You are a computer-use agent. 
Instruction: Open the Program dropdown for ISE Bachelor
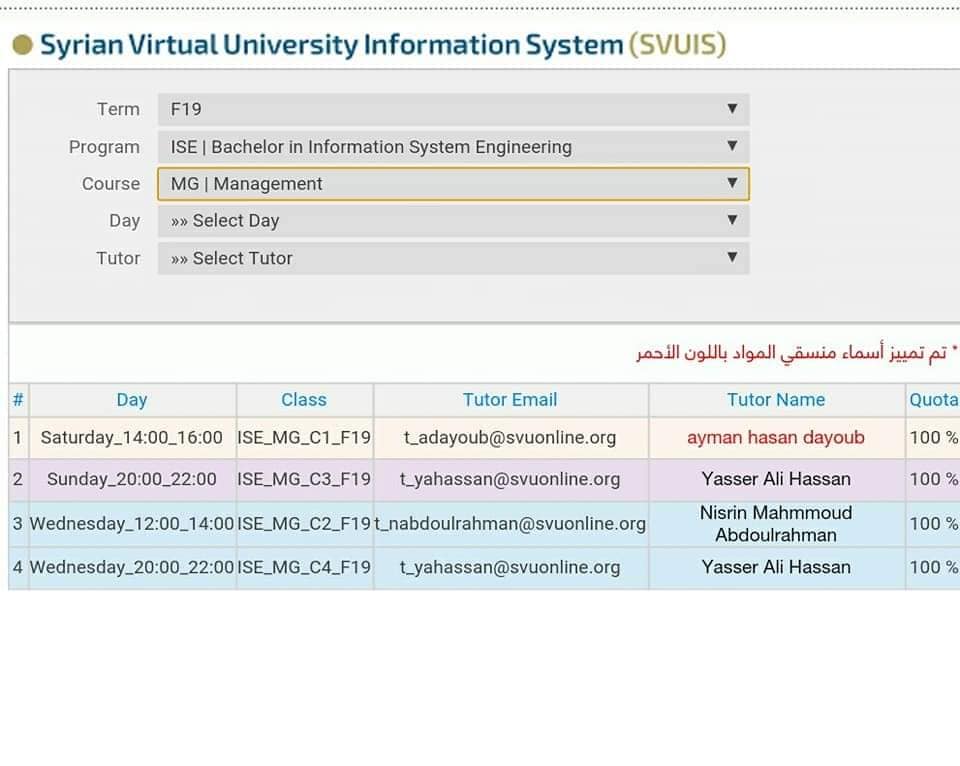point(453,147)
